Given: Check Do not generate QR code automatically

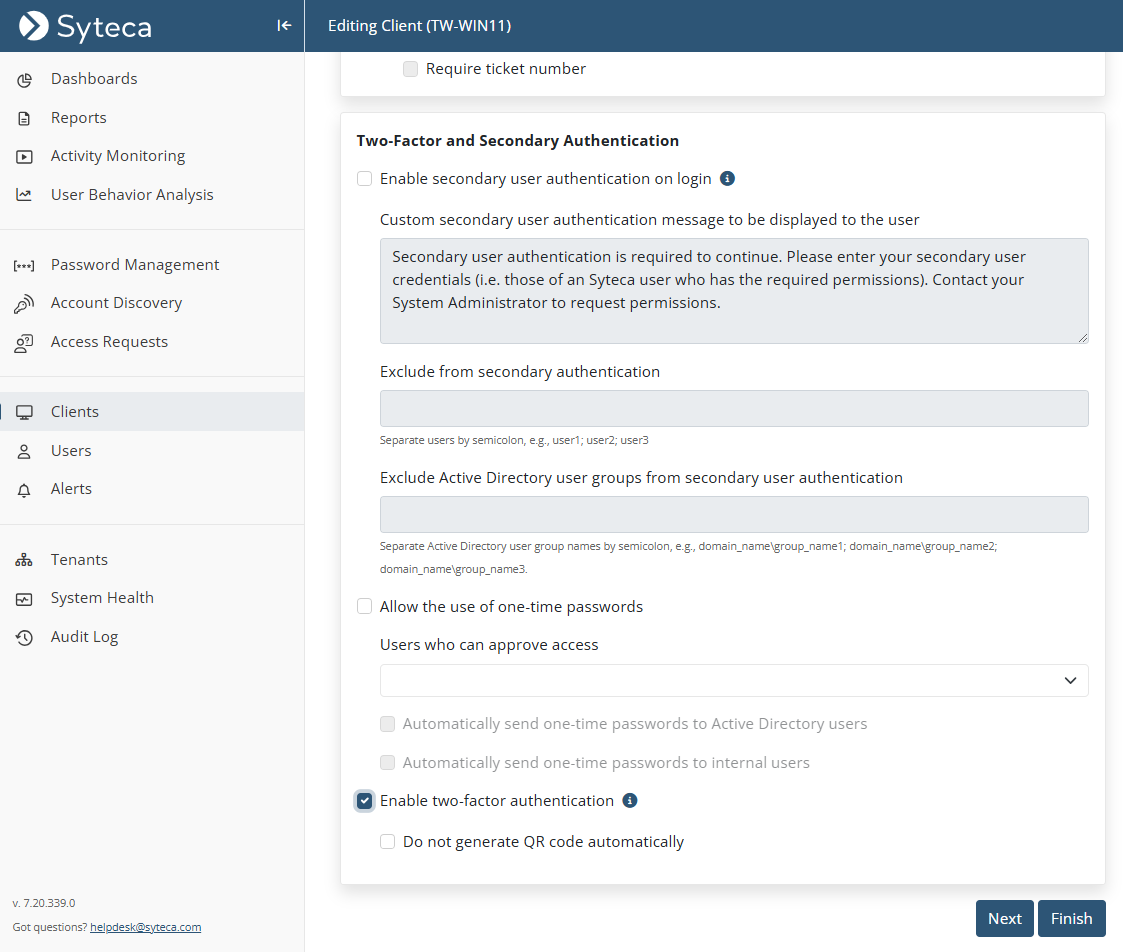Looking at the screenshot, I should click(388, 842).
